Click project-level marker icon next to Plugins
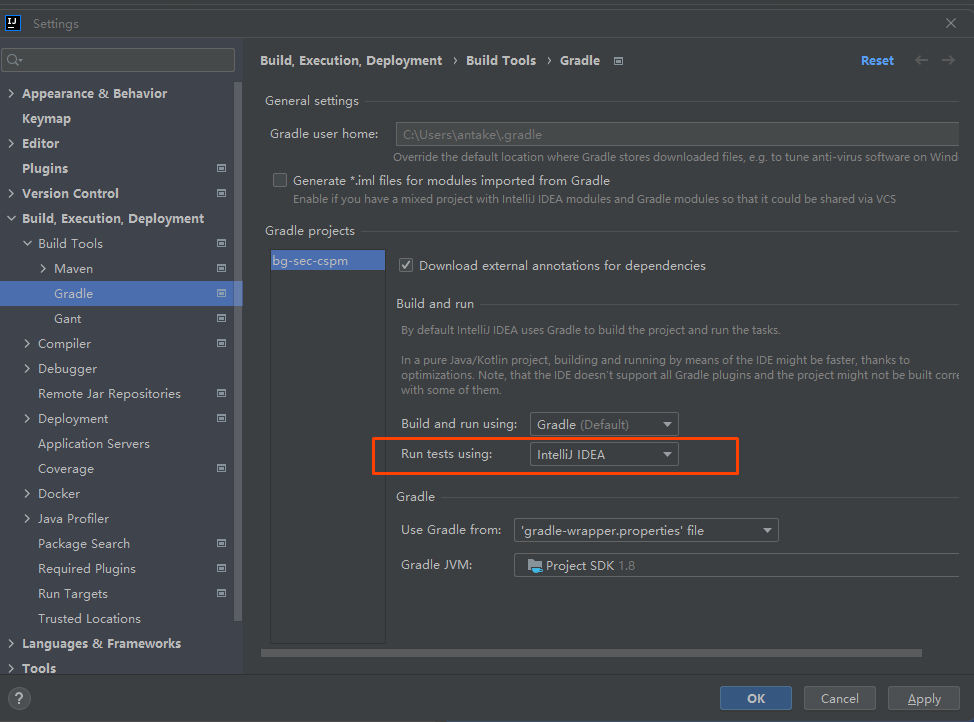 click(x=221, y=168)
